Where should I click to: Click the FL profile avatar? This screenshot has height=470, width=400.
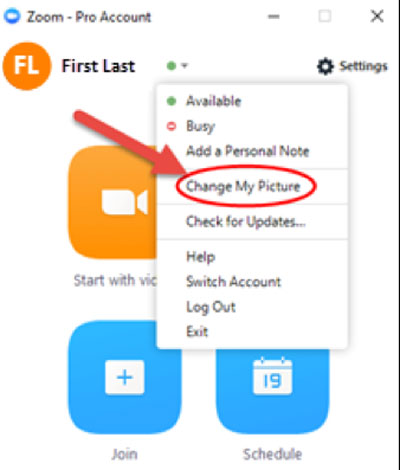[x=27, y=66]
